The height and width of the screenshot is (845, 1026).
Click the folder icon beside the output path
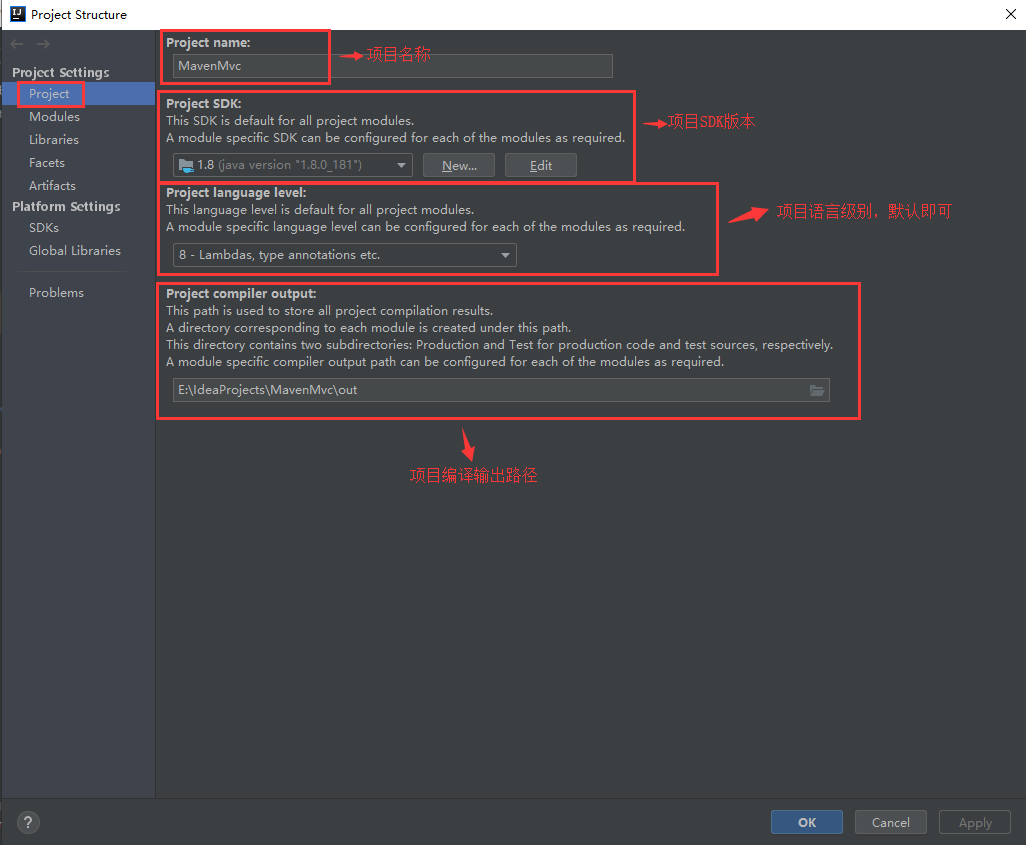(x=817, y=390)
